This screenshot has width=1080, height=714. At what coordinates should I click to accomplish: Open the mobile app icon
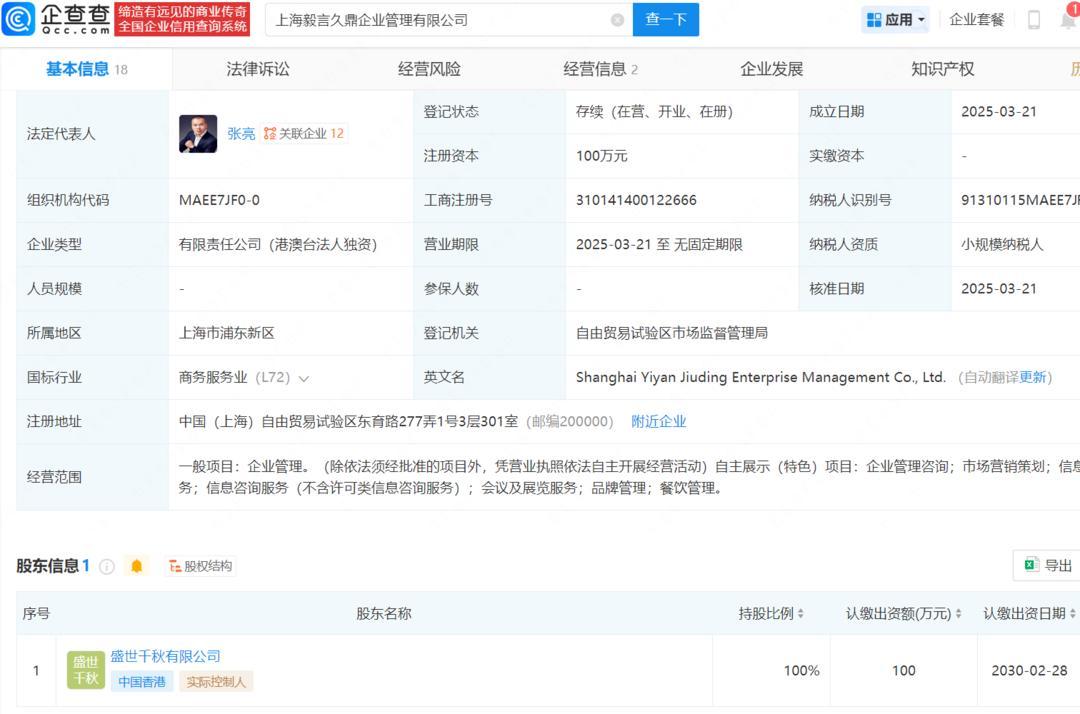(1034, 20)
